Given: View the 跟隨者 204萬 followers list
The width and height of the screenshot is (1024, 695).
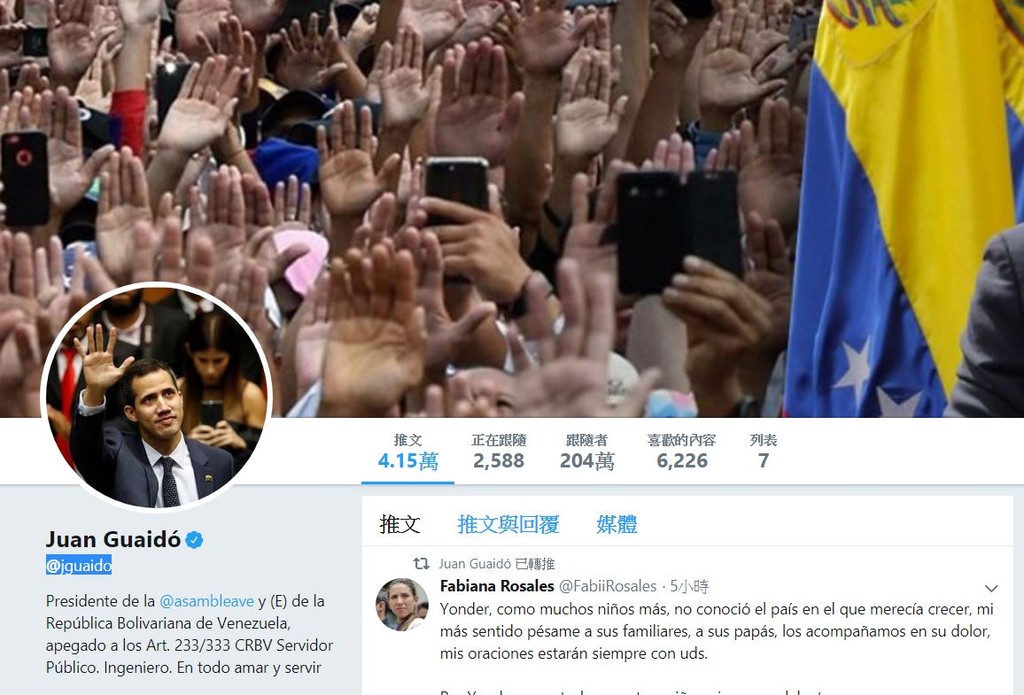Looking at the screenshot, I should (586, 451).
